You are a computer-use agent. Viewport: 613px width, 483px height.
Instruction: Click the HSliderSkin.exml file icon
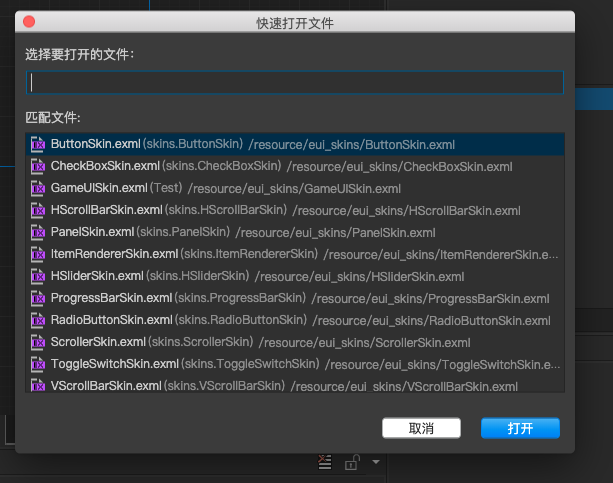click(38, 276)
